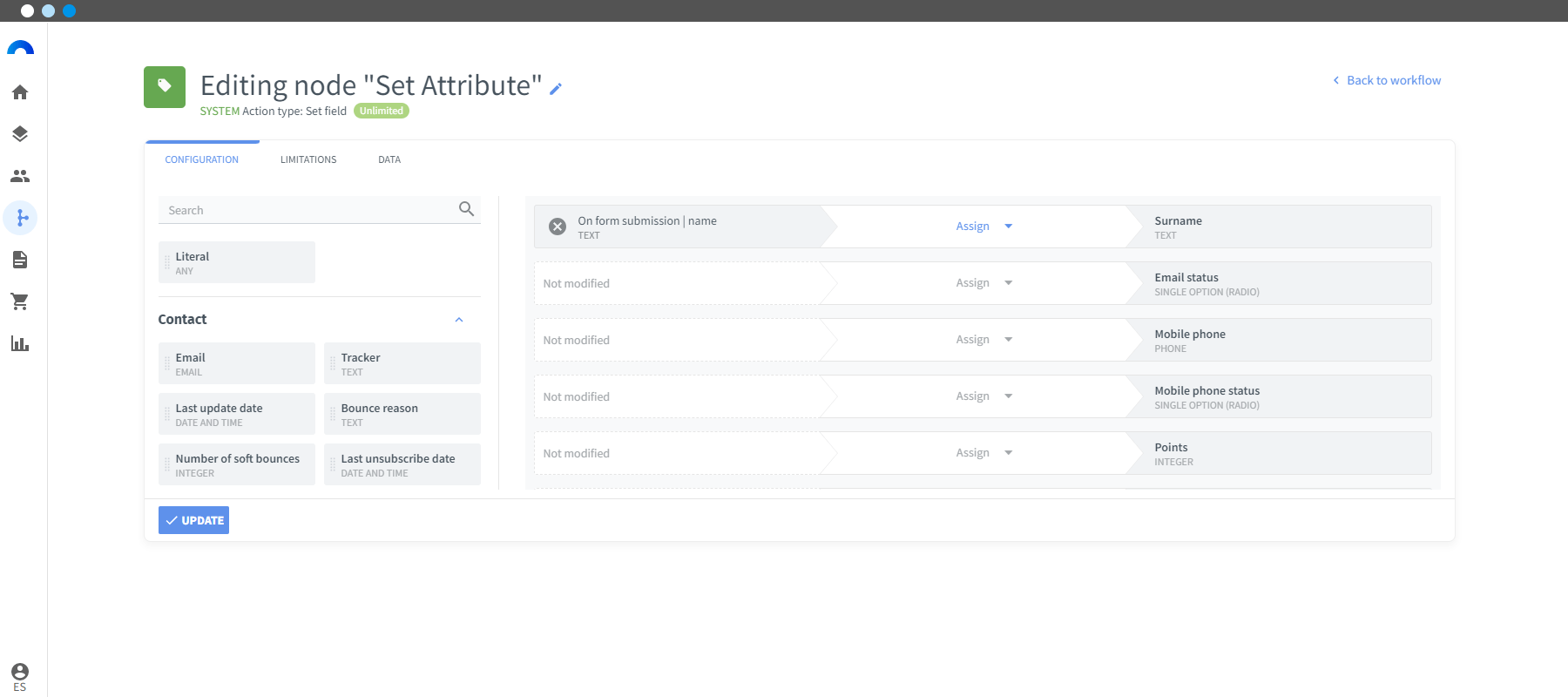
Task: Open the document icon in sidebar
Action: coord(20,260)
